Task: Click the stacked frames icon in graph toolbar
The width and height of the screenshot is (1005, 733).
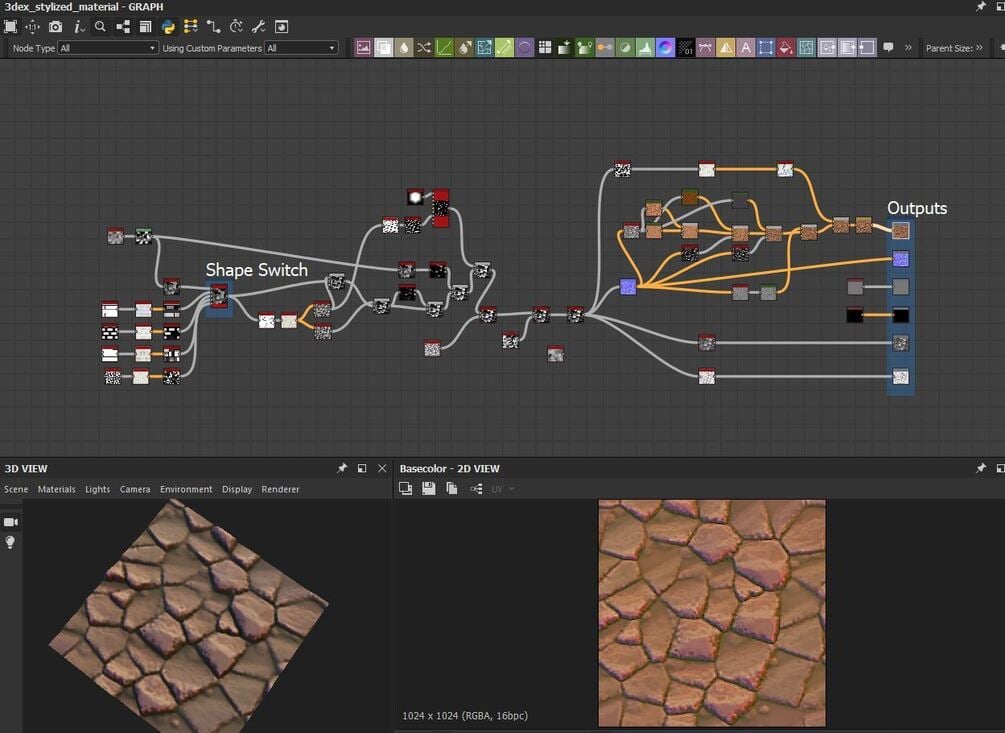Action: (x=145, y=27)
